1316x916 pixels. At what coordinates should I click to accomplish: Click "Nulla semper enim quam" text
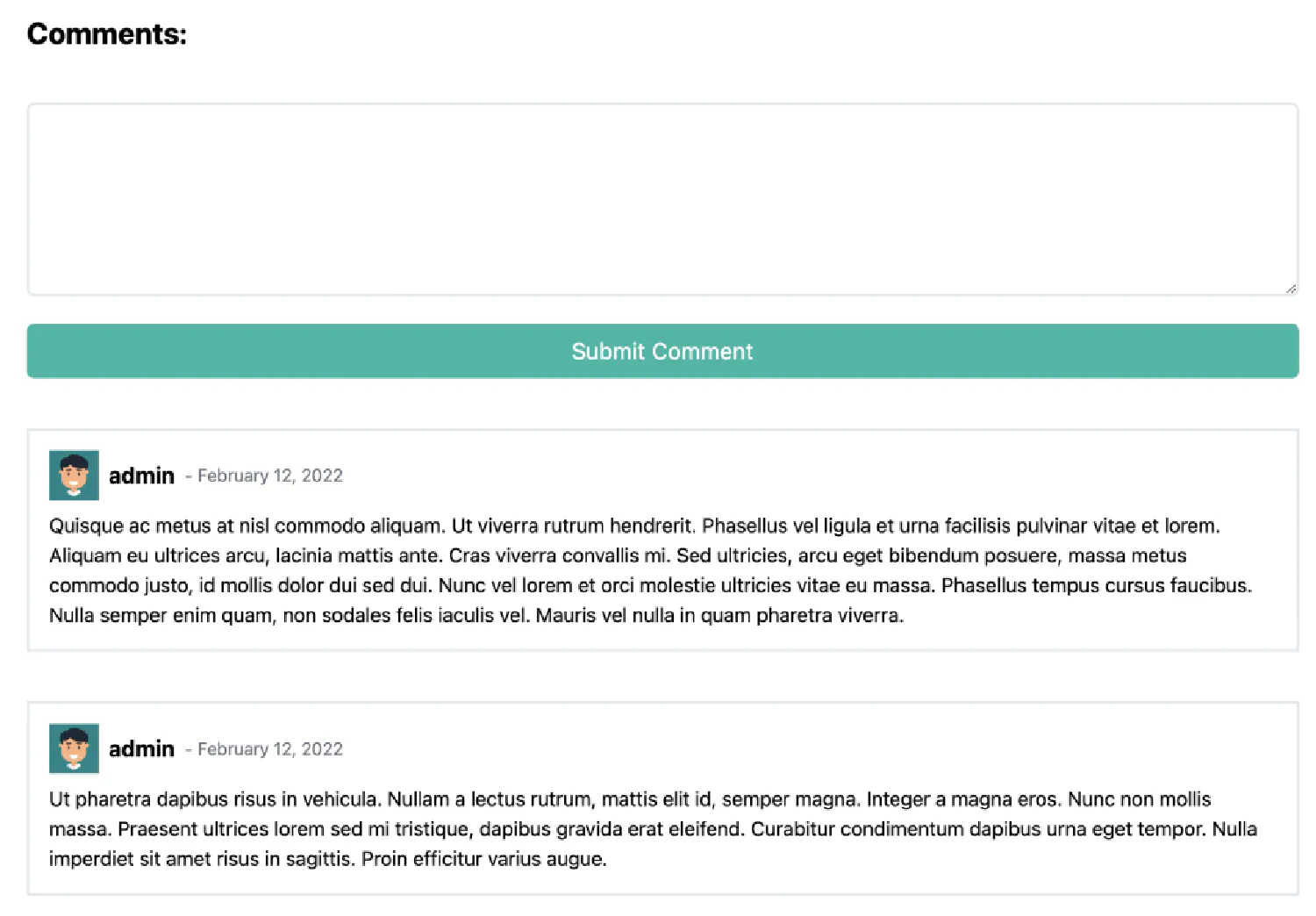pyautogui.click(x=161, y=615)
